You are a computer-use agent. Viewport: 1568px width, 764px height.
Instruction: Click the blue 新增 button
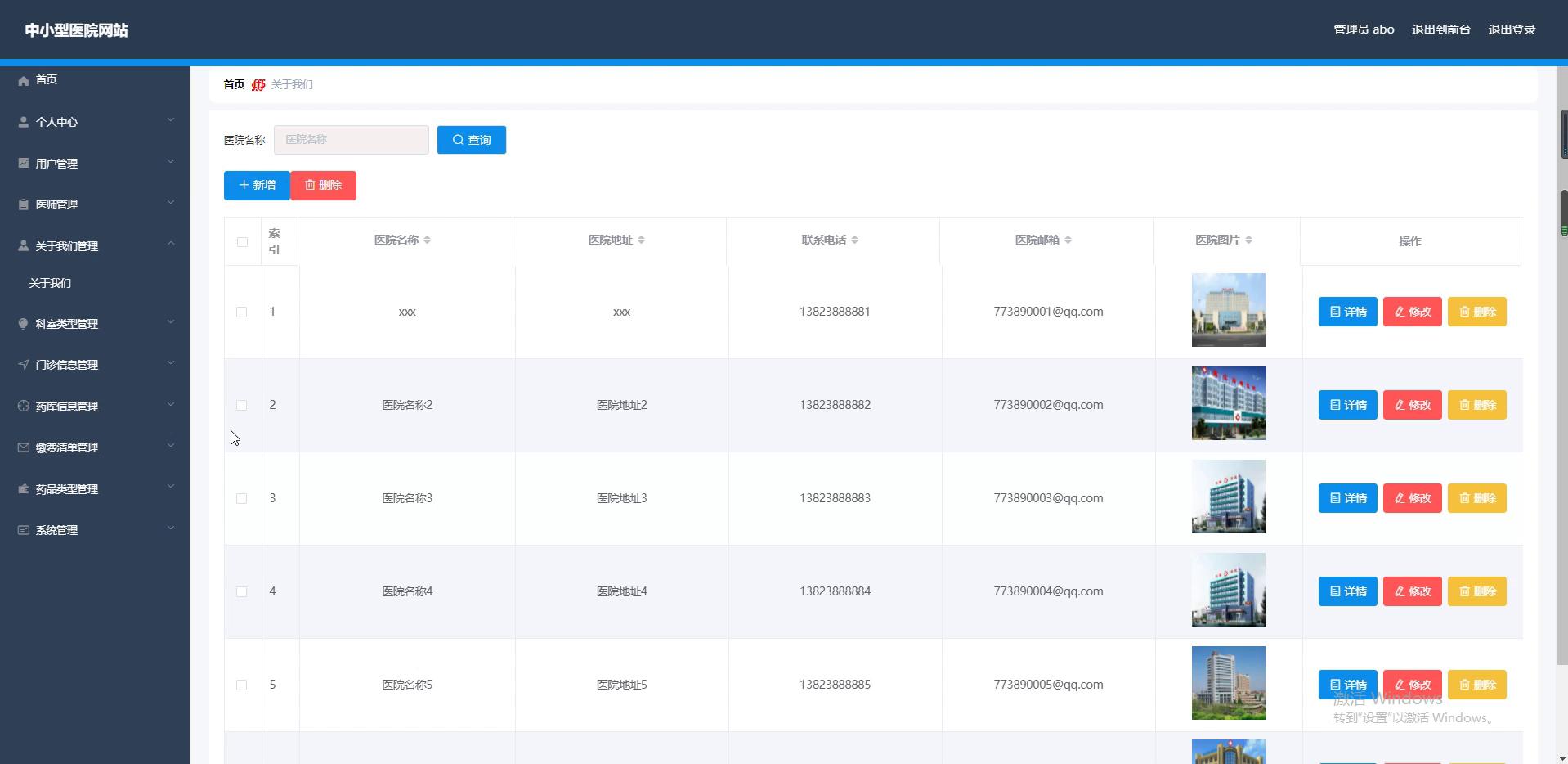[257, 186]
